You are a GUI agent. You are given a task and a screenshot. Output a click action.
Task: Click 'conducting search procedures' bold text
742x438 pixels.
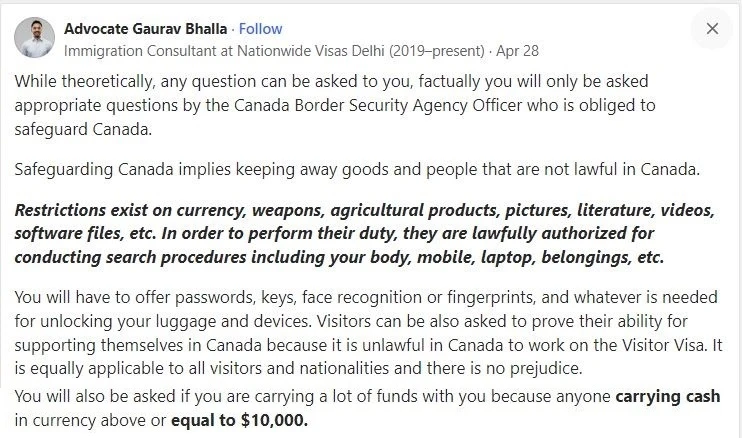[131, 258]
